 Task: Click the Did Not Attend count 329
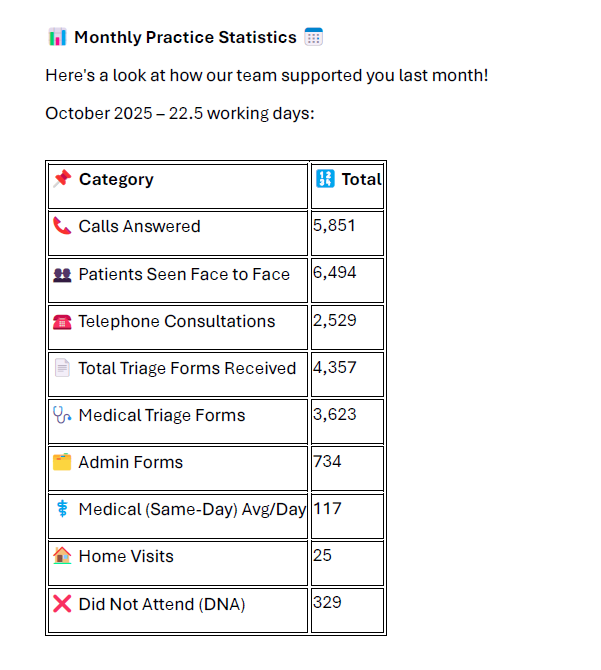[x=327, y=602]
